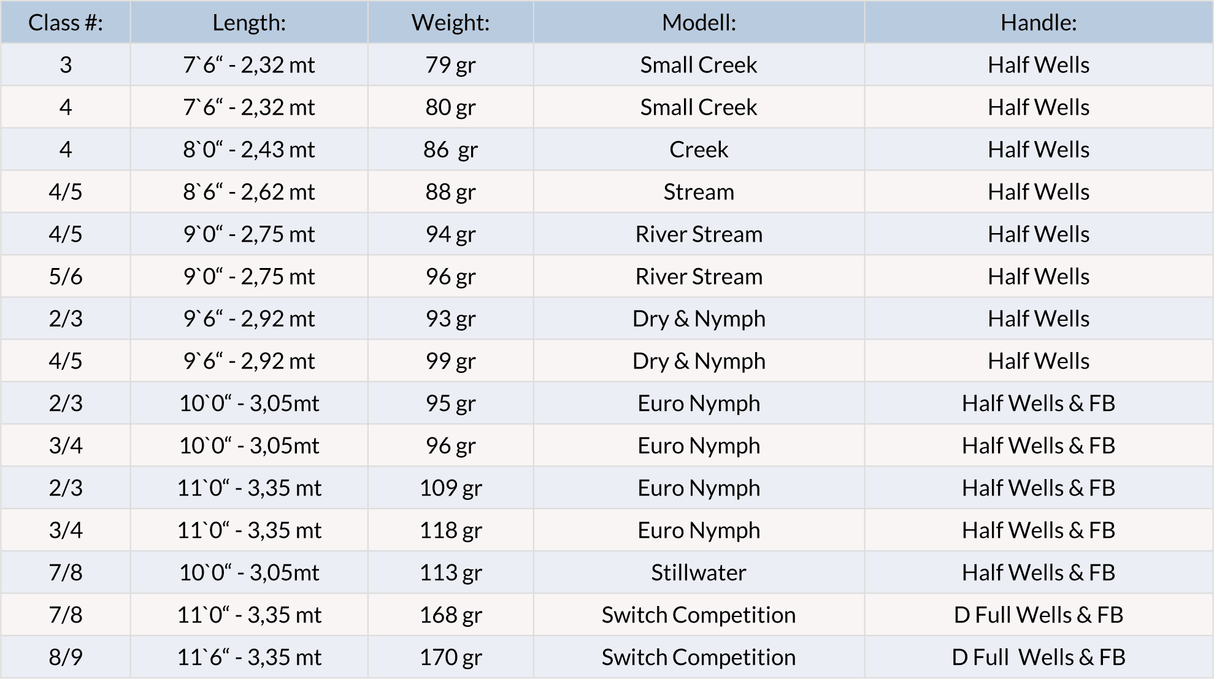Click the 8/9 class cell
Viewport: 1214px width, 679px height.
[65, 657]
